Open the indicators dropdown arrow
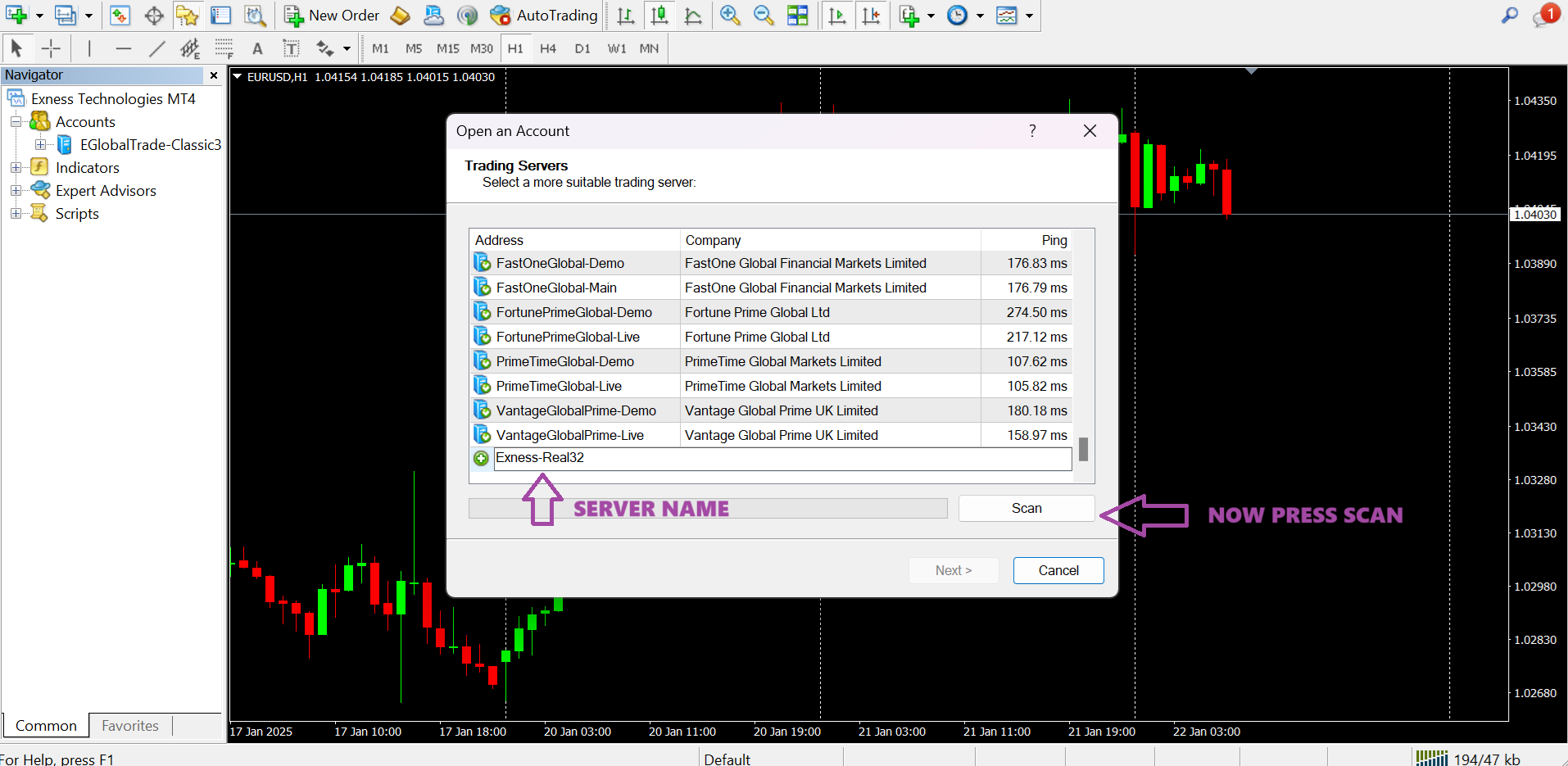Viewport: 1568px width, 766px height. tap(931, 16)
